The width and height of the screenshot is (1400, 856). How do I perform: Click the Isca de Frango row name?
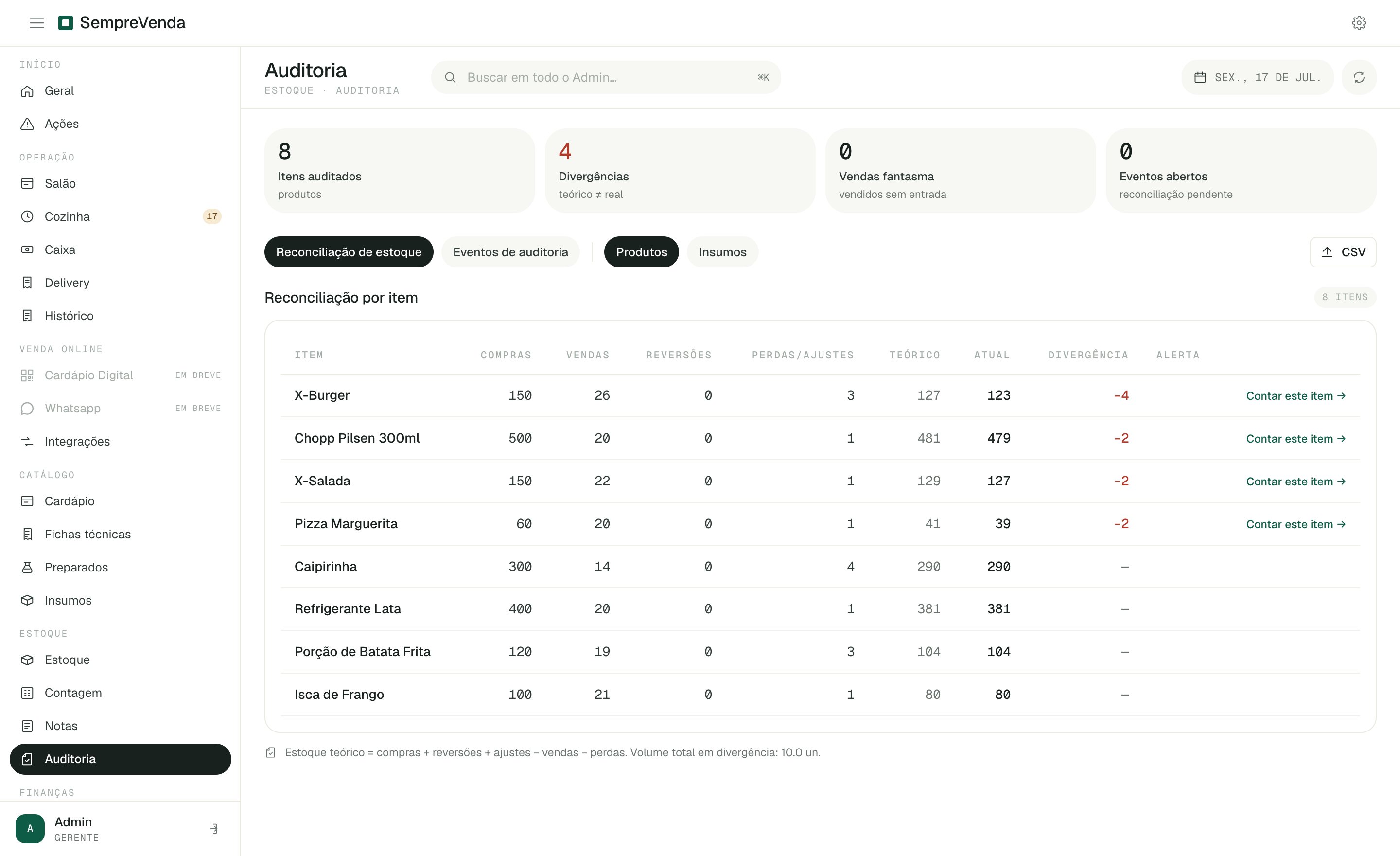[339, 694]
